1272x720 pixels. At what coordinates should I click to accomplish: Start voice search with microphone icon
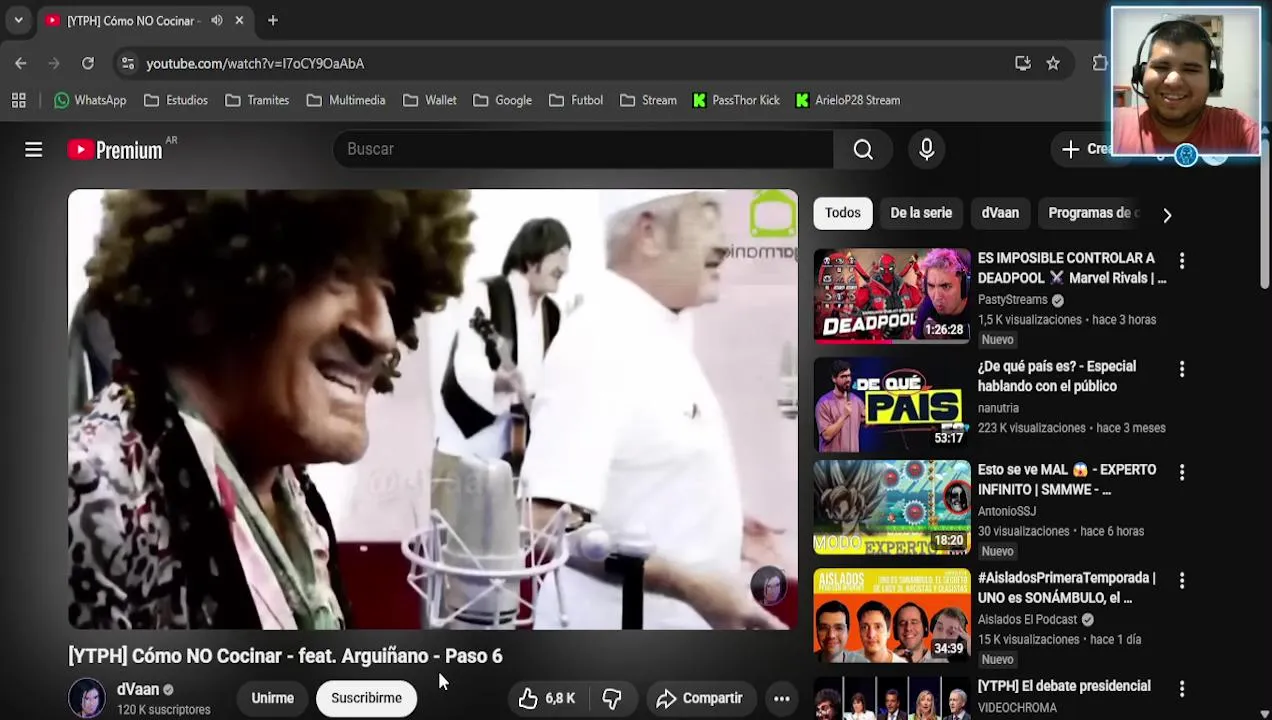tap(927, 149)
